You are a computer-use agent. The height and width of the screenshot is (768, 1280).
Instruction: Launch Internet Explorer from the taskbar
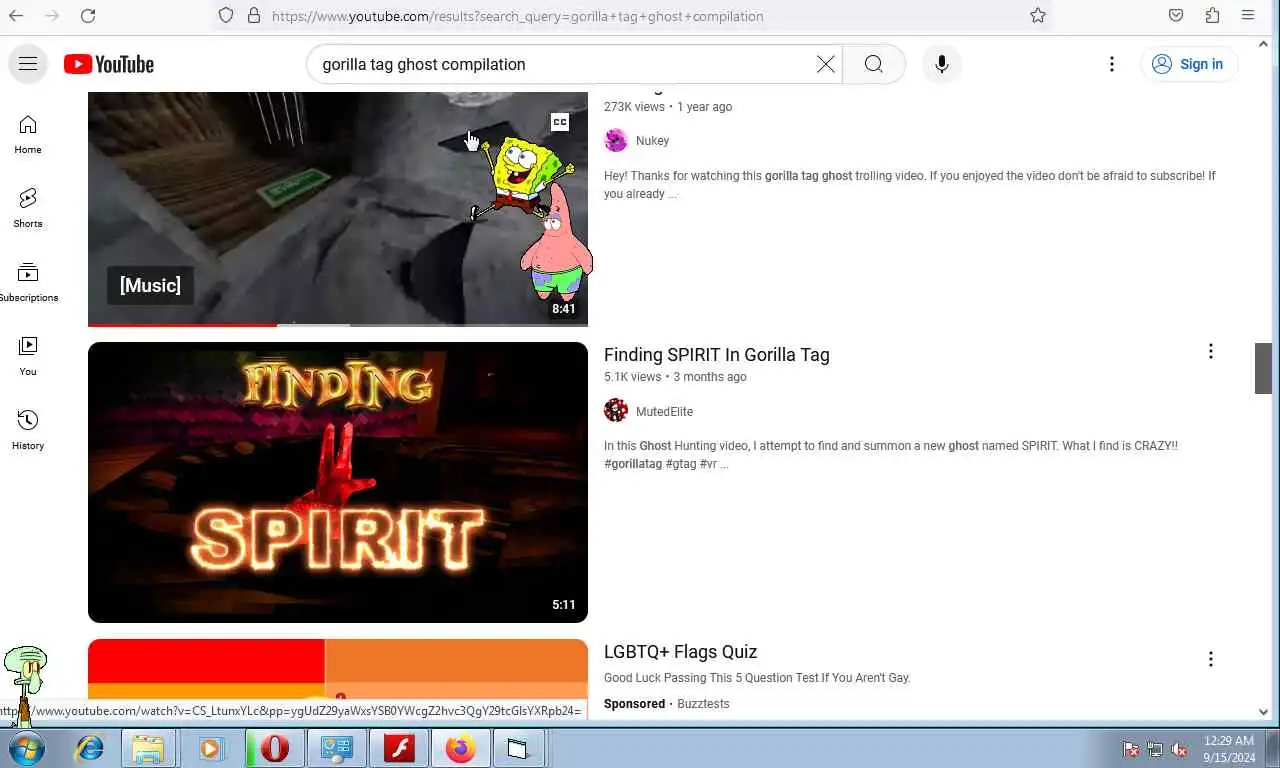coord(90,748)
